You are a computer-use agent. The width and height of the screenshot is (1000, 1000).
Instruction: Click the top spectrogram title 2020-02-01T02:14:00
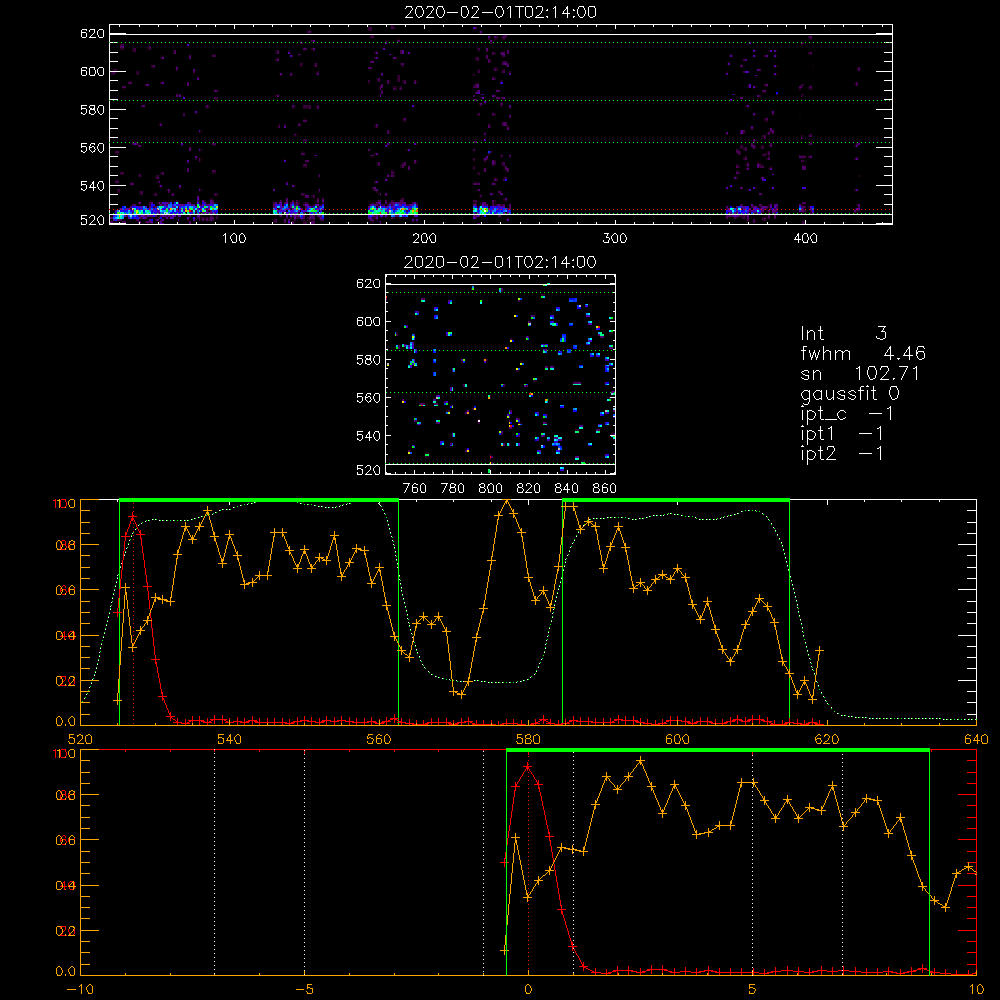pos(501,12)
